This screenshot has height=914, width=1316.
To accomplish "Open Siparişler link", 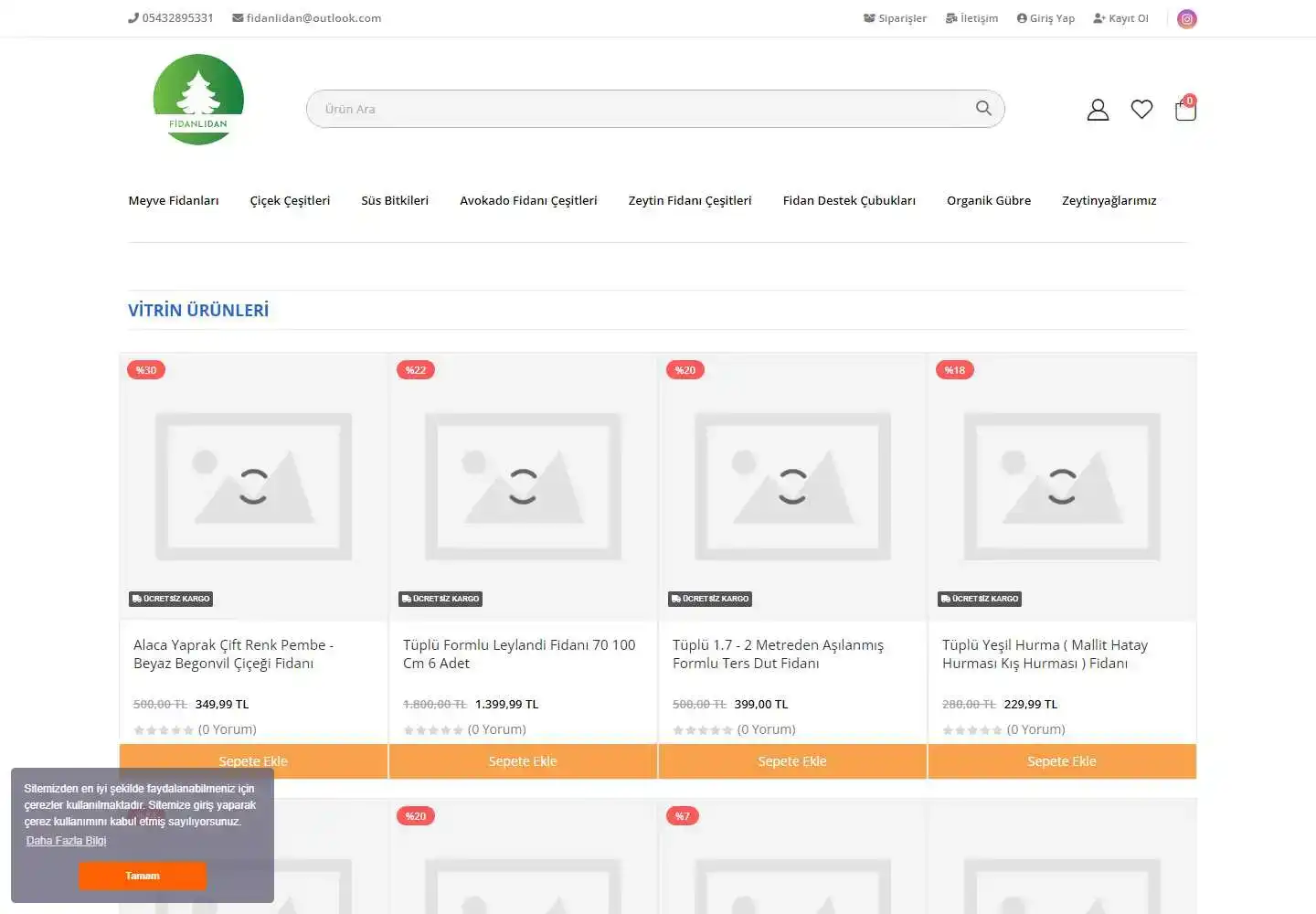I will click(895, 18).
